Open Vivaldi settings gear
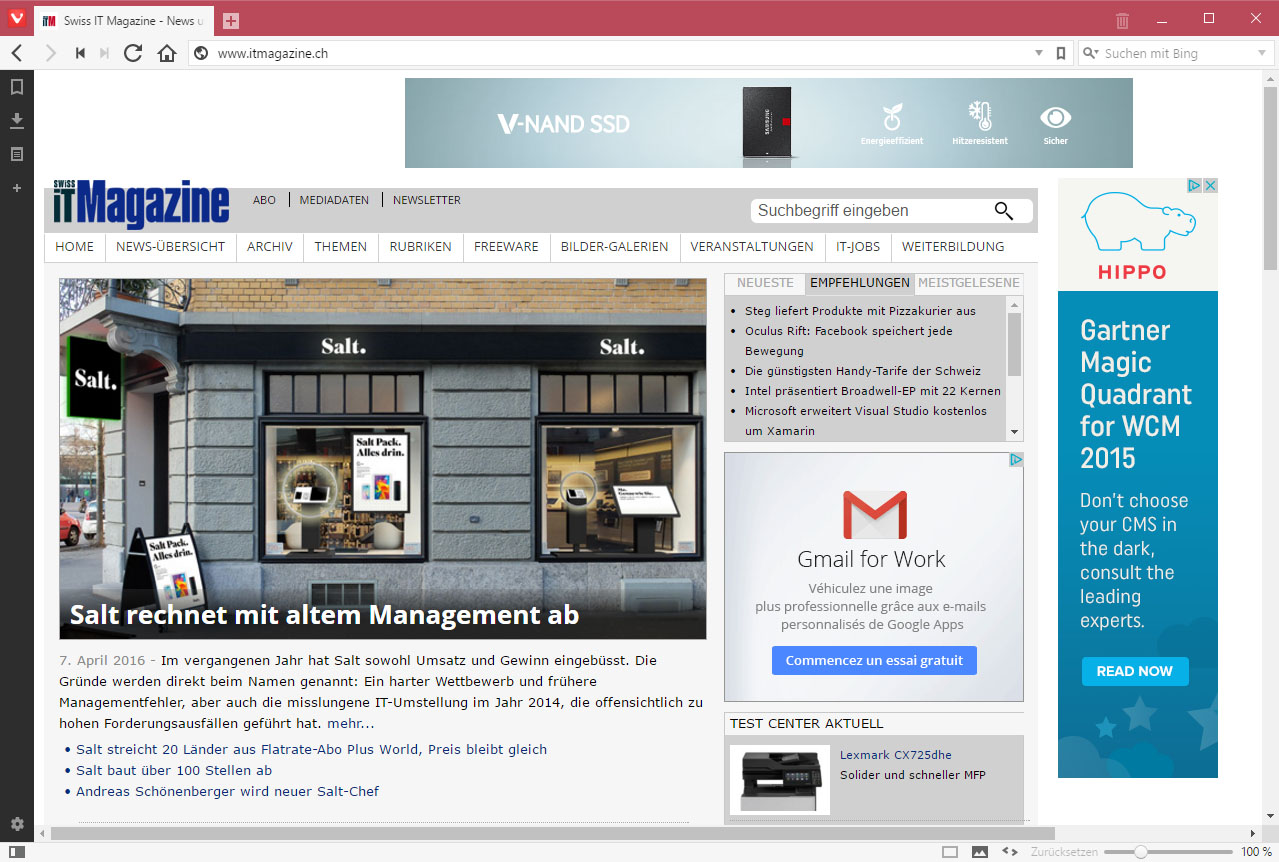The width and height of the screenshot is (1279, 862). (17, 824)
